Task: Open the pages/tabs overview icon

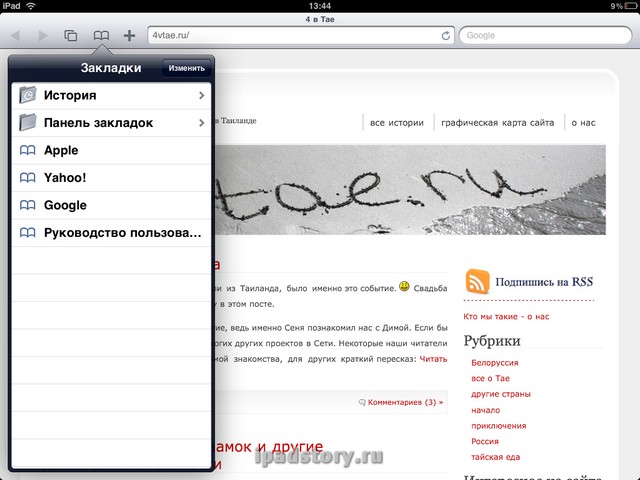Action: tap(71, 36)
